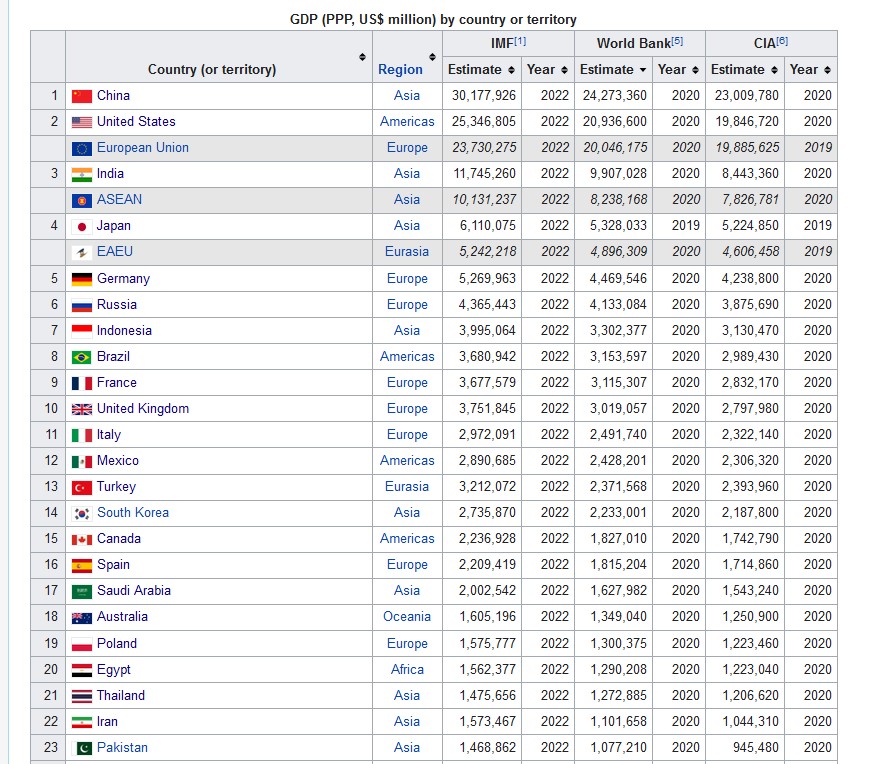
Task: Click the Brazil flag icon
Action: tap(81, 357)
